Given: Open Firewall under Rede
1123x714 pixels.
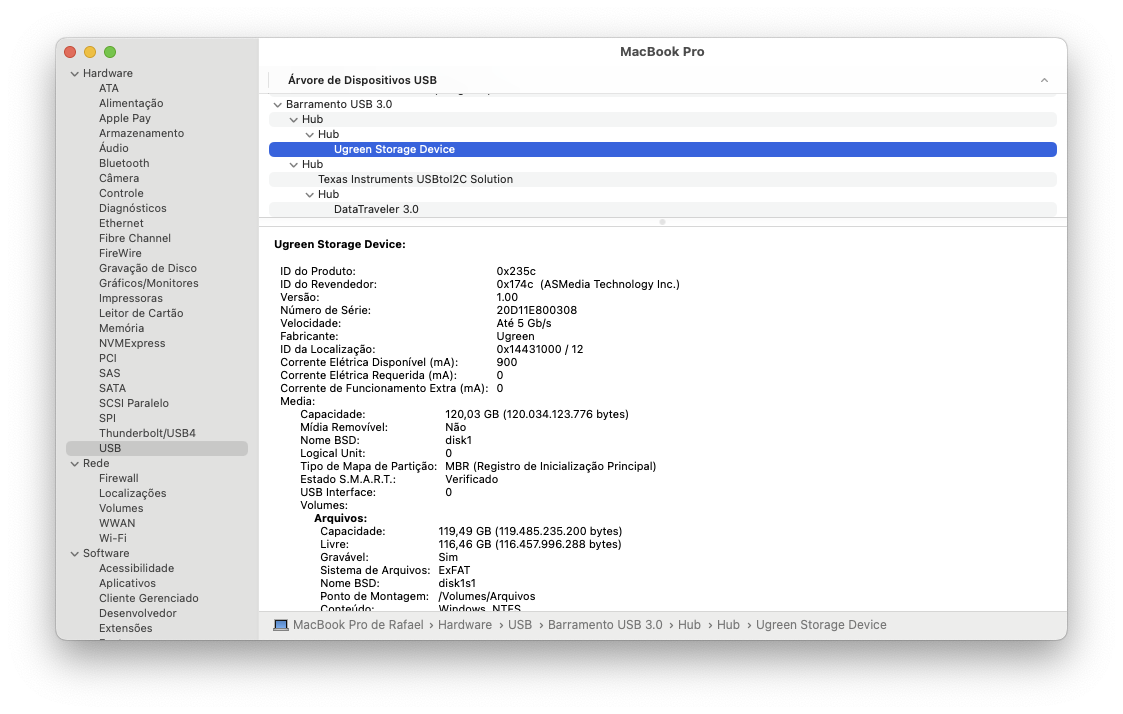Looking at the screenshot, I should (118, 479).
